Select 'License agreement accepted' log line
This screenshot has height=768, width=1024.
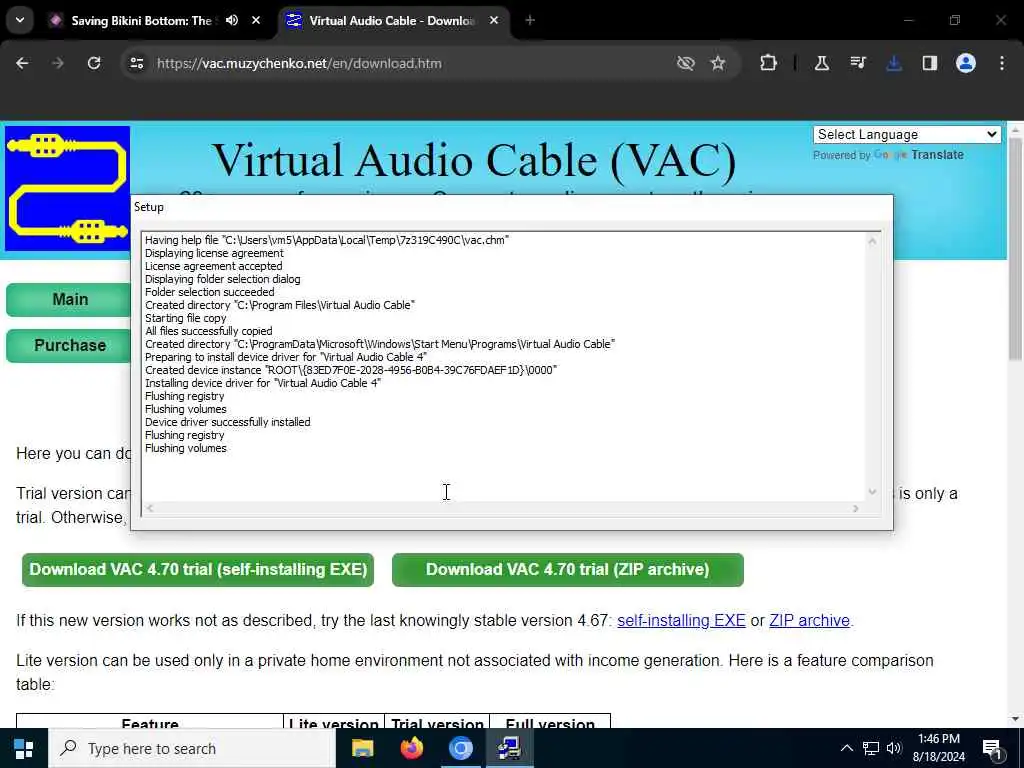tap(214, 266)
